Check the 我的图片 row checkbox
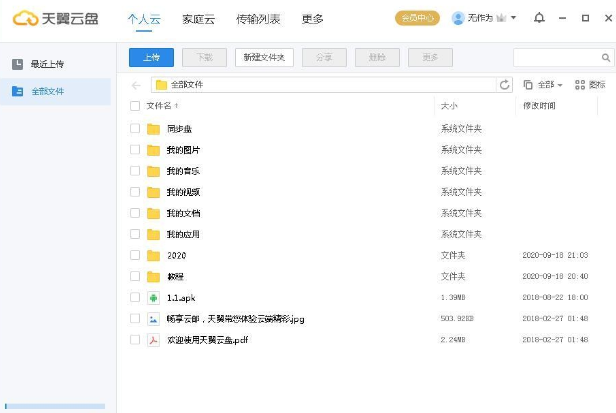Viewport: 616px width, 413px height. pos(135,150)
